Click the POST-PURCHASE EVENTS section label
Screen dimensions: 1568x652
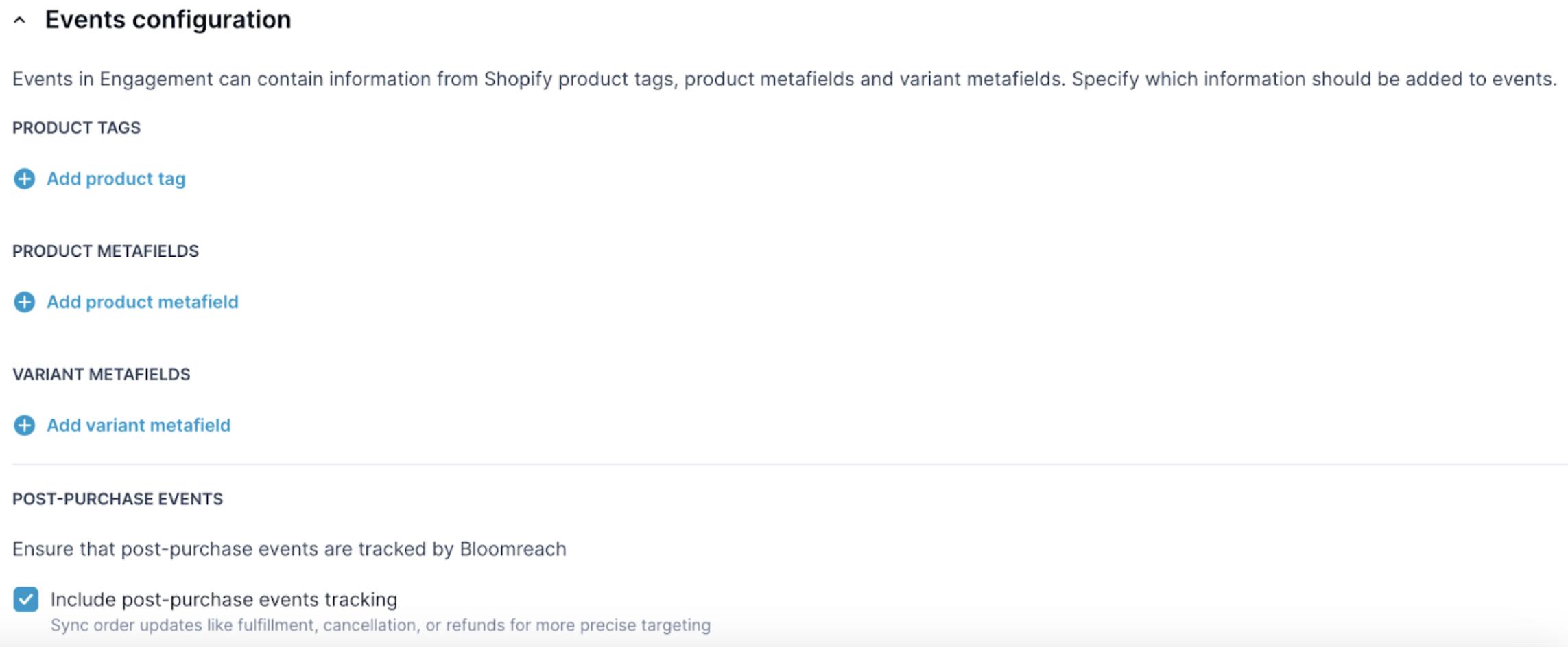118,499
